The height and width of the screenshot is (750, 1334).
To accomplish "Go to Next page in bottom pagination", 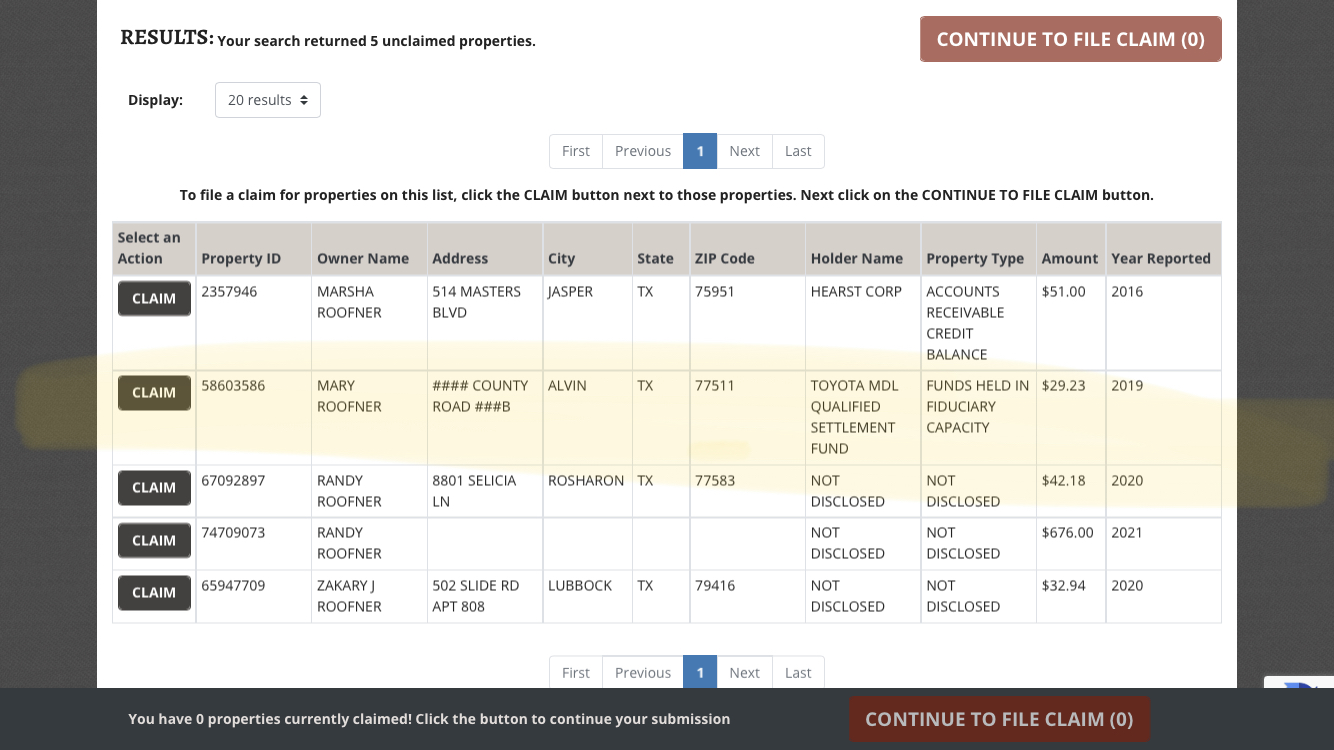I will point(744,672).
